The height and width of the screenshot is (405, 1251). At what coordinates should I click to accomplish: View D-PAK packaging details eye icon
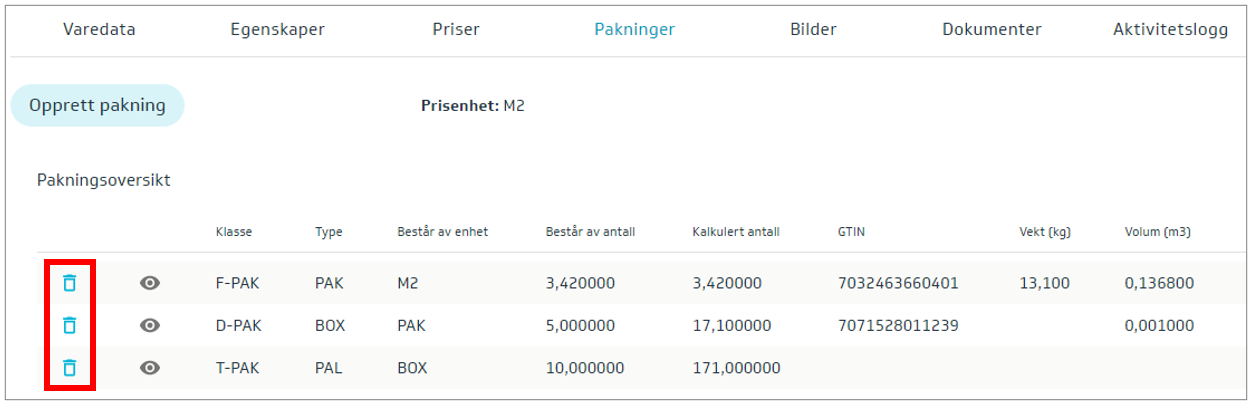pos(150,325)
